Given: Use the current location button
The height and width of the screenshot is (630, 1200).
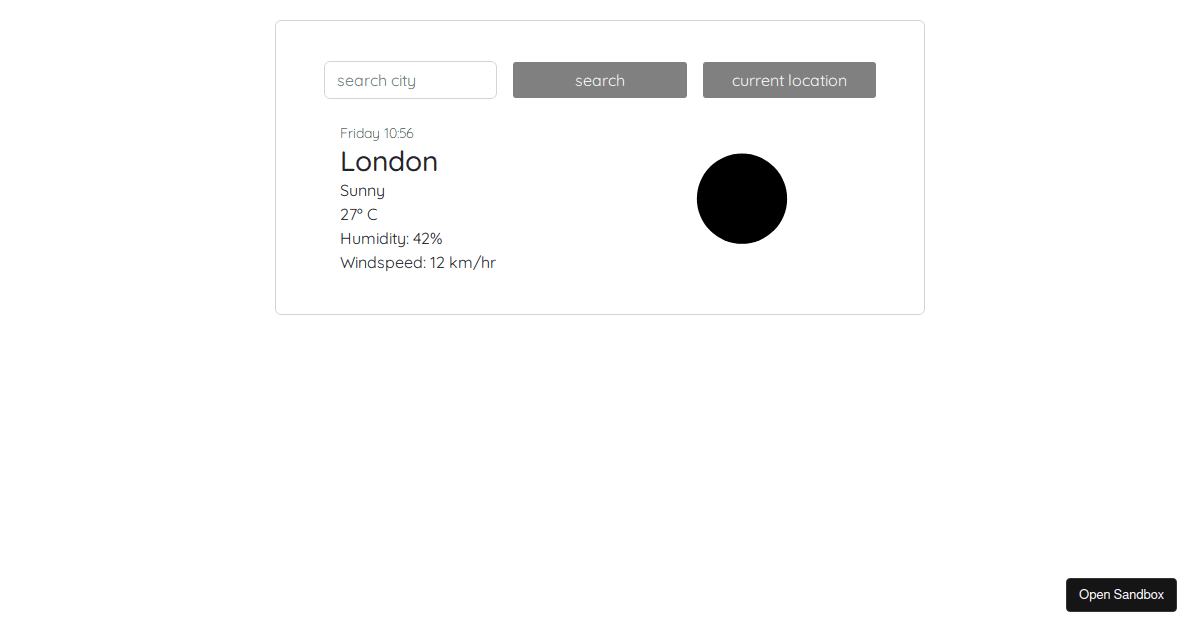Looking at the screenshot, I should [789, 80].
